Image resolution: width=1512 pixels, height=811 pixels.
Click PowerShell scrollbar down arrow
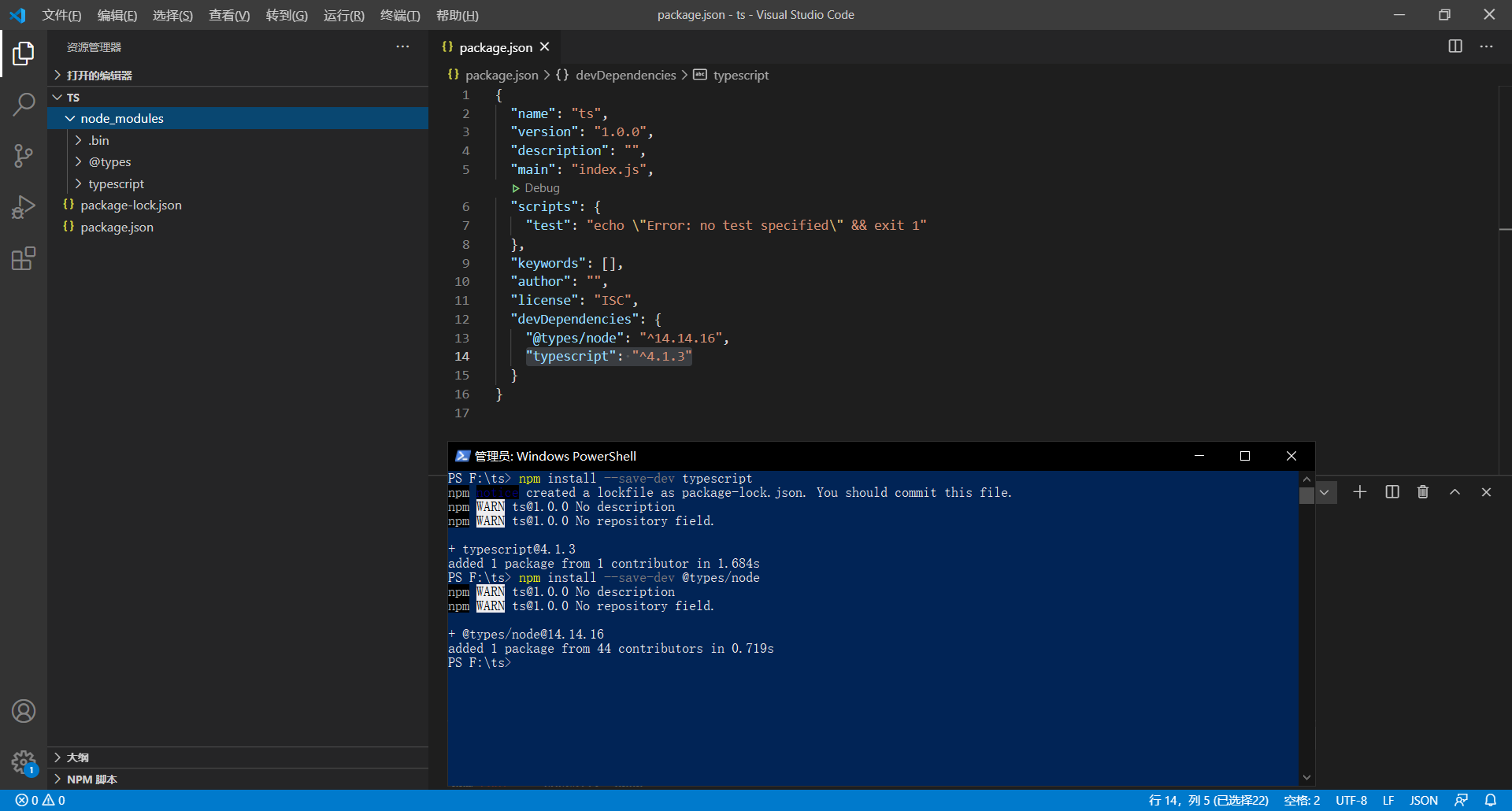pos(1306,778)
